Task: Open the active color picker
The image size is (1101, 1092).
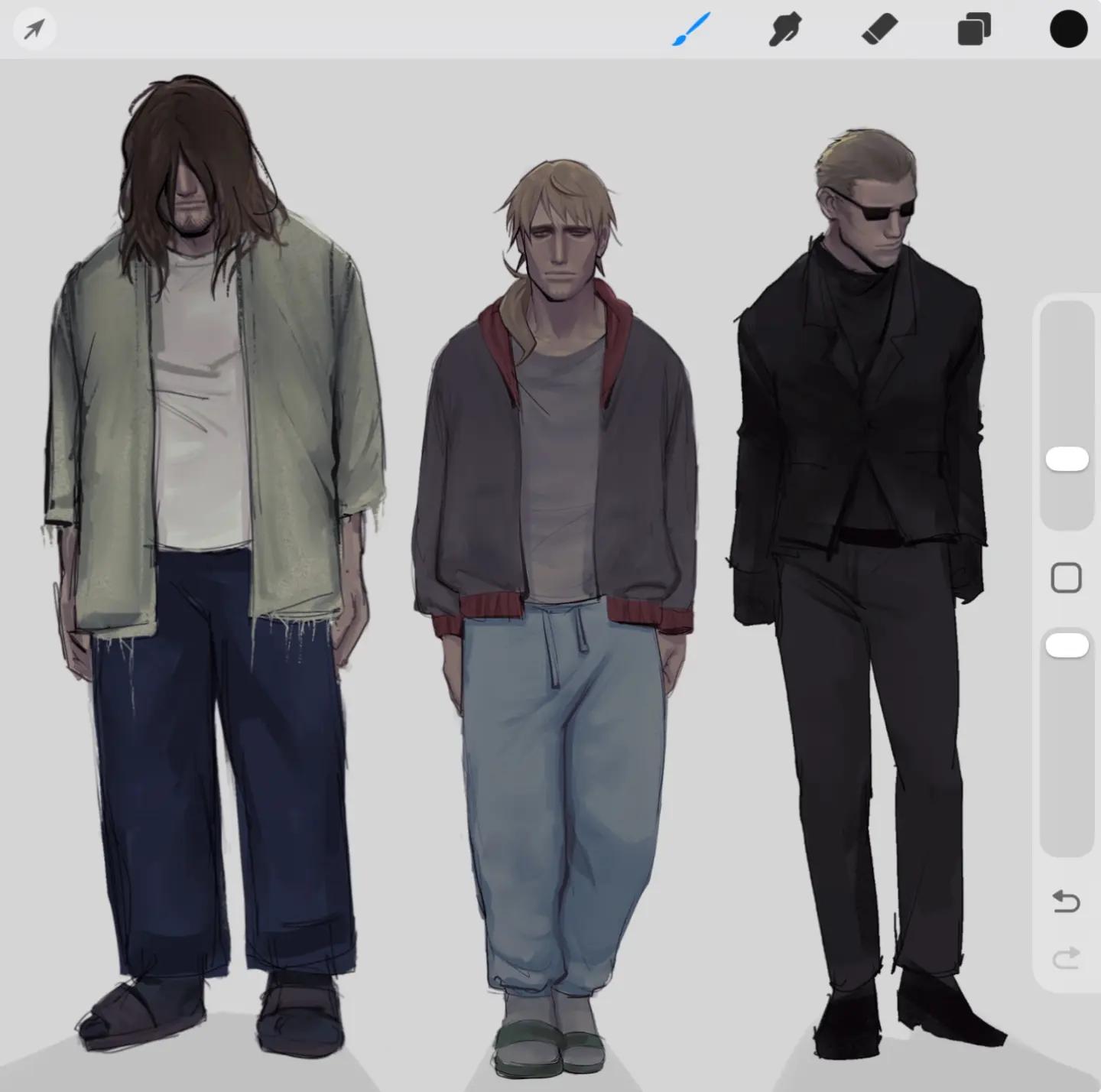Action: [x=1068, y=29]
